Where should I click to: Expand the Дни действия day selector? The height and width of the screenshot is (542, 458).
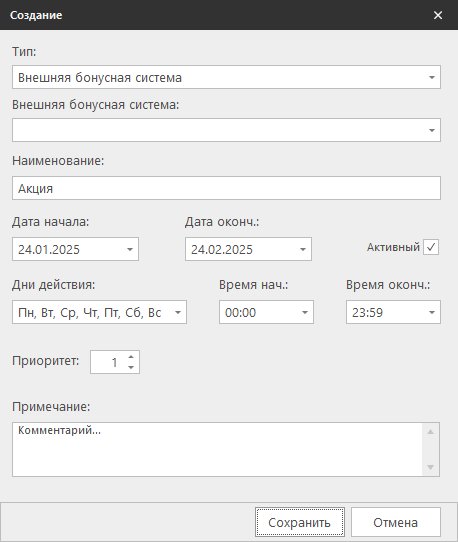(x=178, y=312)
